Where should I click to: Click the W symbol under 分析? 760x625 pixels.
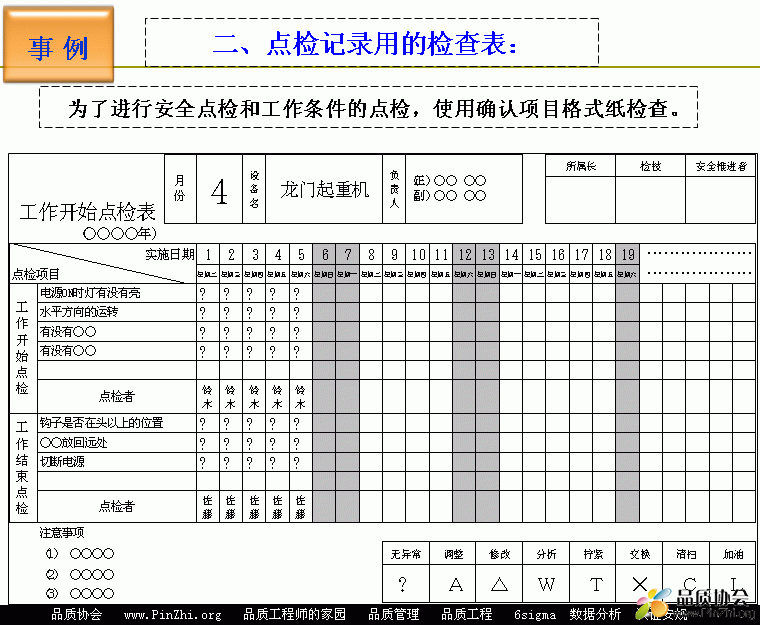546,584
